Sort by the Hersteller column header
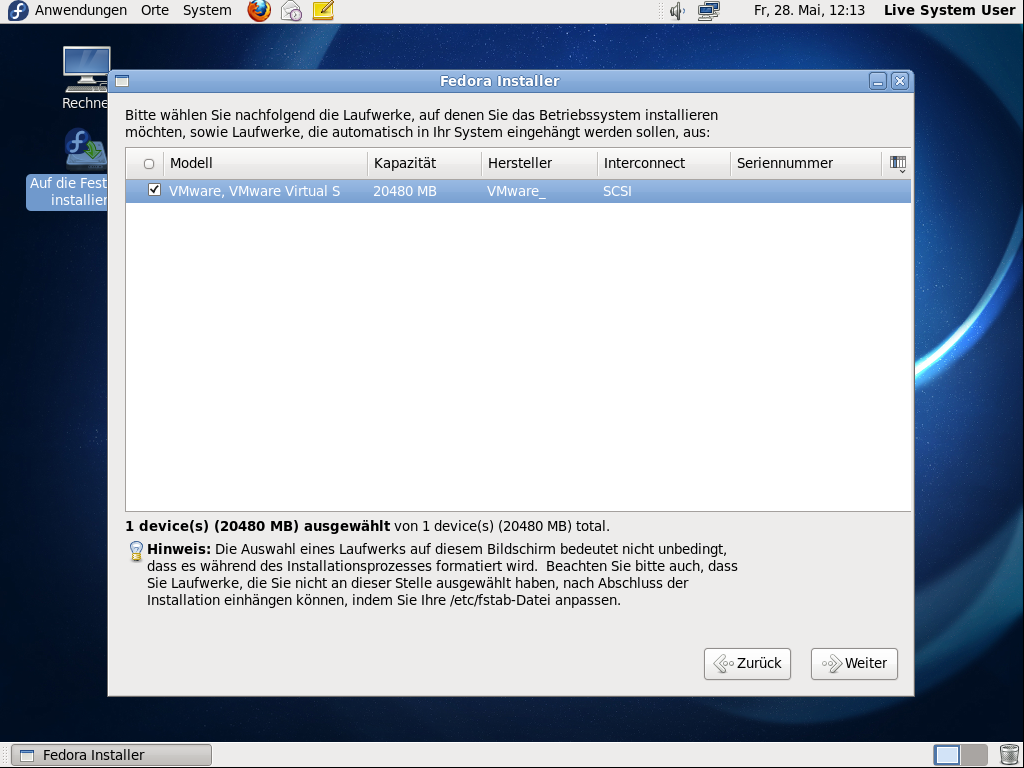The width and height of the screenshot is (1024, 768). point(539,163)
